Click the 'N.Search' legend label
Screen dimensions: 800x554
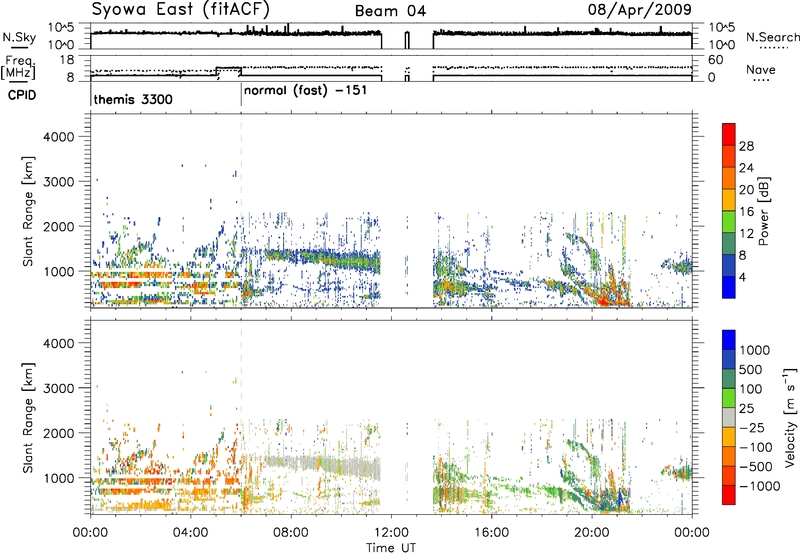pyautogui.click(x=772, y=37)
